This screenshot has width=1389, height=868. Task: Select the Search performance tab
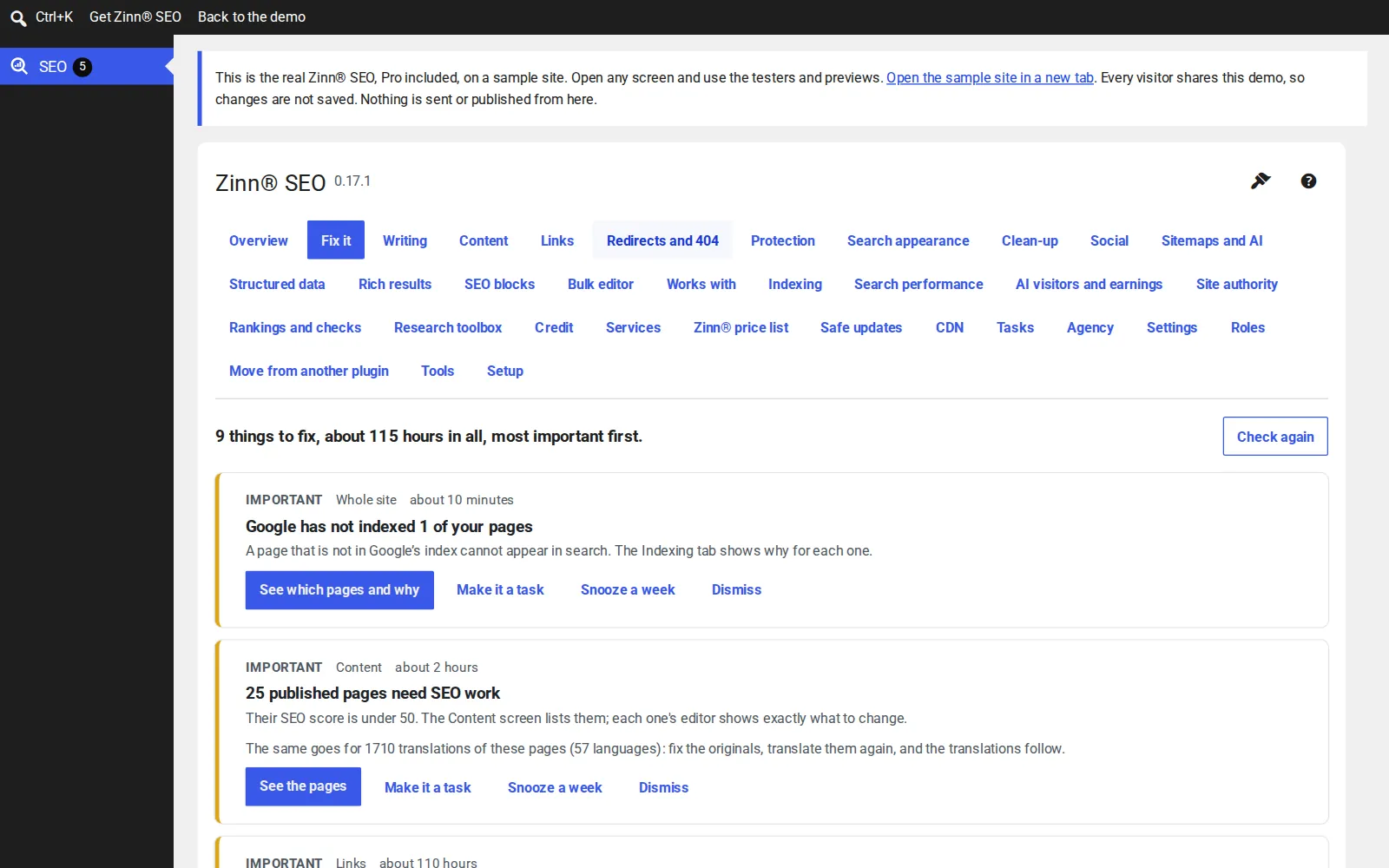tap(918, 284)
